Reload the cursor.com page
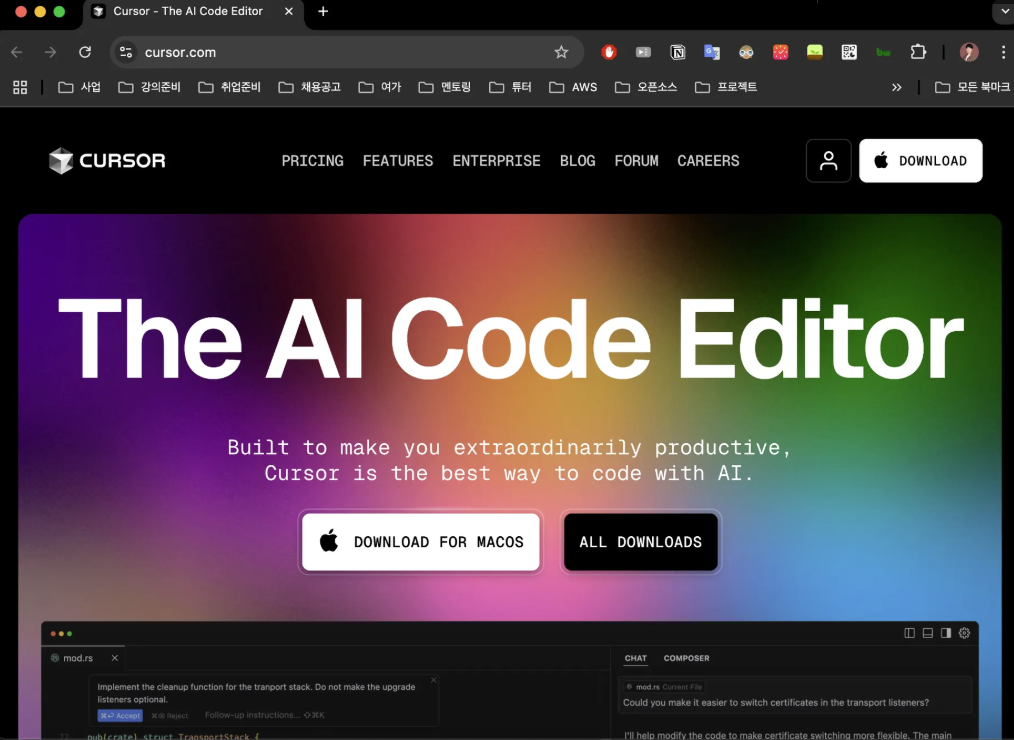The width and height of the screenshot is (1014, 740). point(85,52)
